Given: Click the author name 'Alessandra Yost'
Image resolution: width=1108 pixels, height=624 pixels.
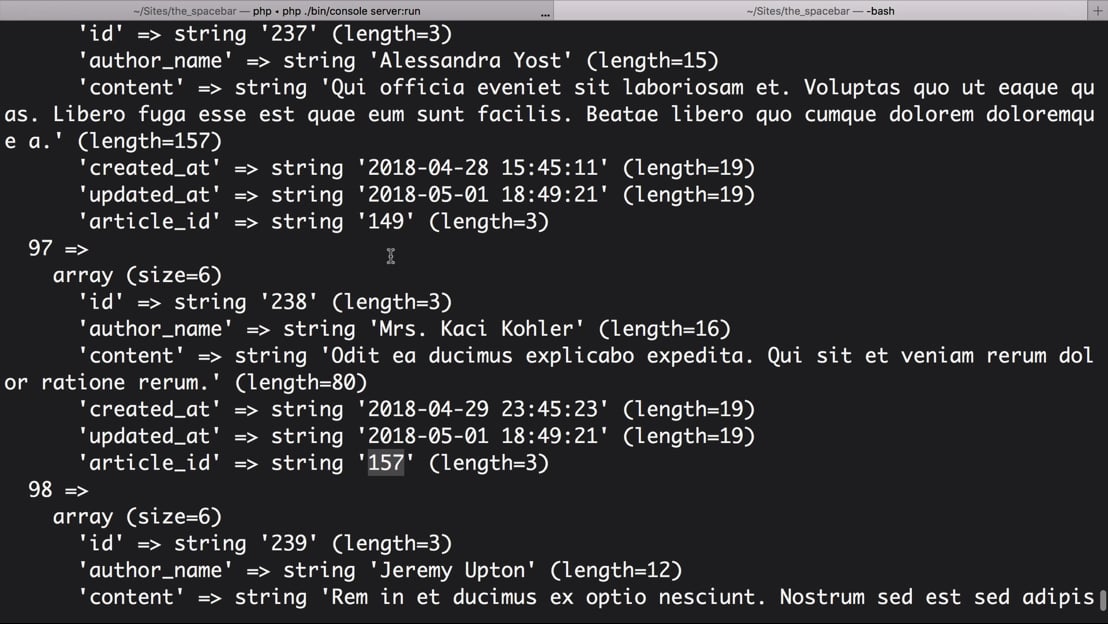Looking at the screenshot, I should (471, 61).
